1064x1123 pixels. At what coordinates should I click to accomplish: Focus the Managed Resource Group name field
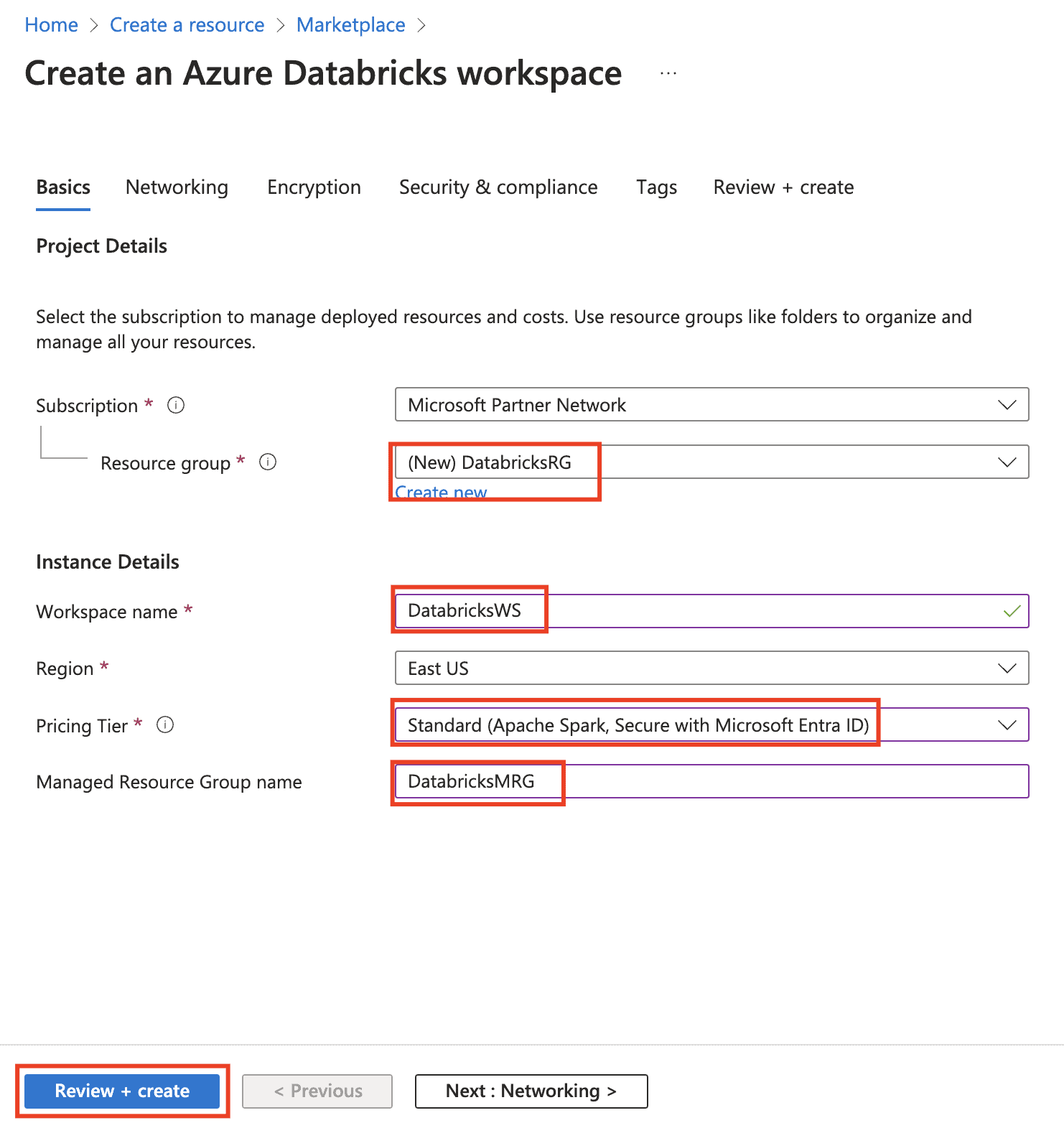(711, 781)
